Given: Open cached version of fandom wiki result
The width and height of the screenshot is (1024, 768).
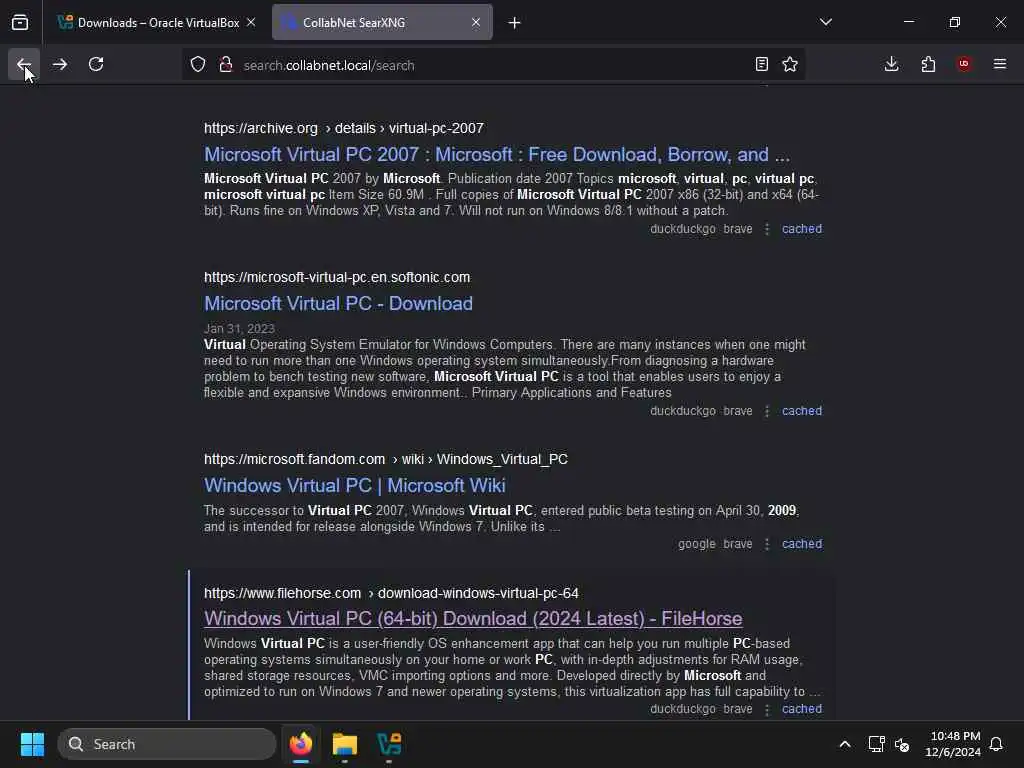Looking at the screenshot, I should click(x=802, y=544).
